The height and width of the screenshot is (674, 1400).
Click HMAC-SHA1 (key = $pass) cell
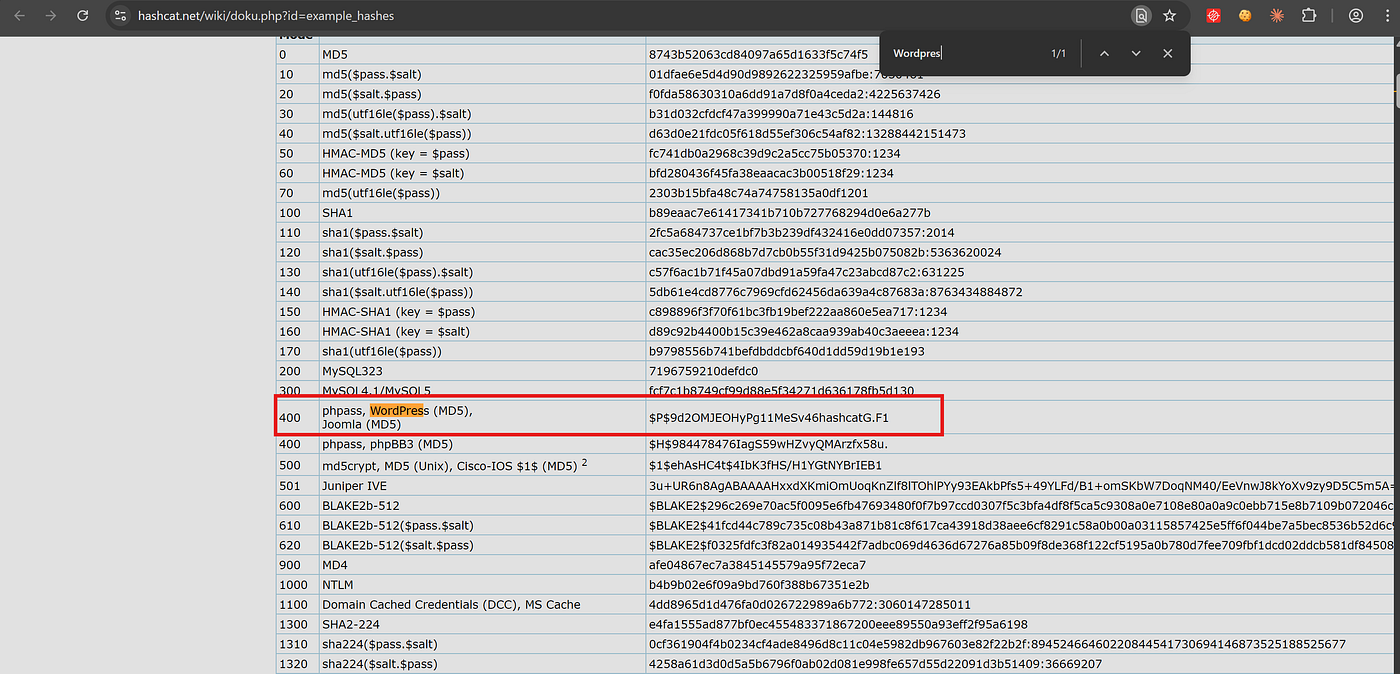tap(482, 312)
